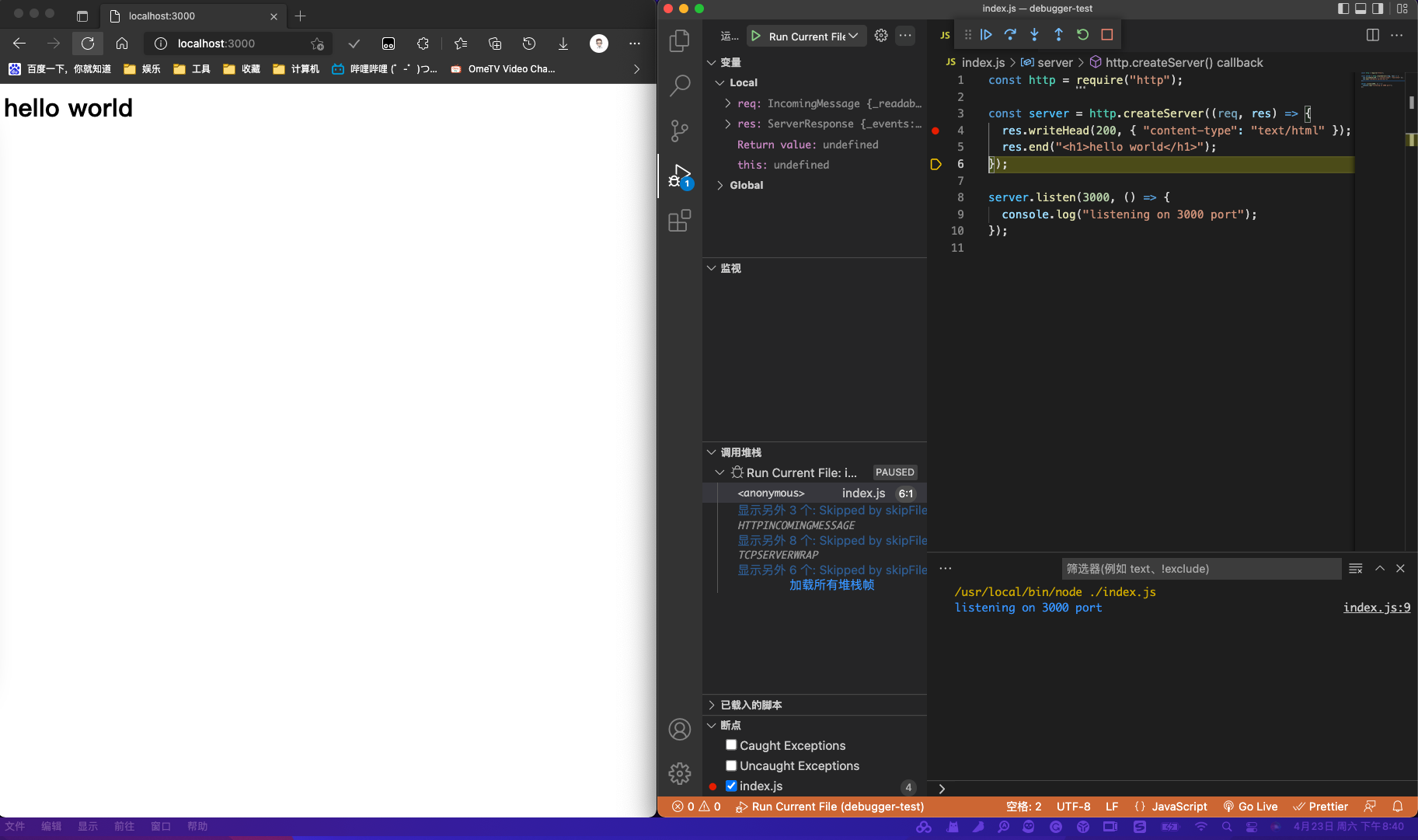The width and height of the screenshot is (1418, 840).
Task: Click the Step Over debug icon
Action: pyautogui.click(x=1010, y=35)
